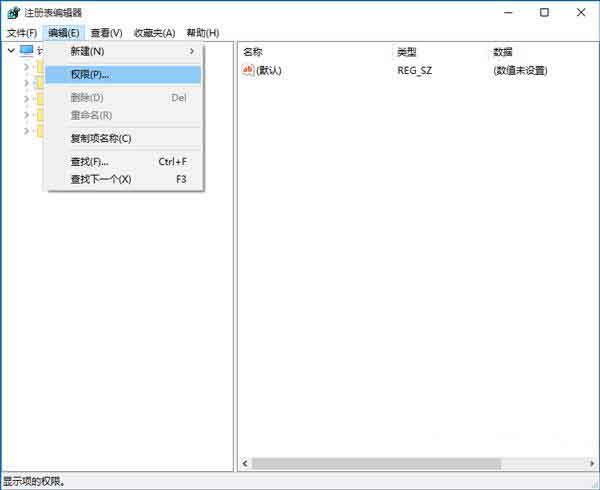Expand the first registry hive folder
The width and height of the screenshot is (600, 490).
pyautogui.click(x=26, y=67)
